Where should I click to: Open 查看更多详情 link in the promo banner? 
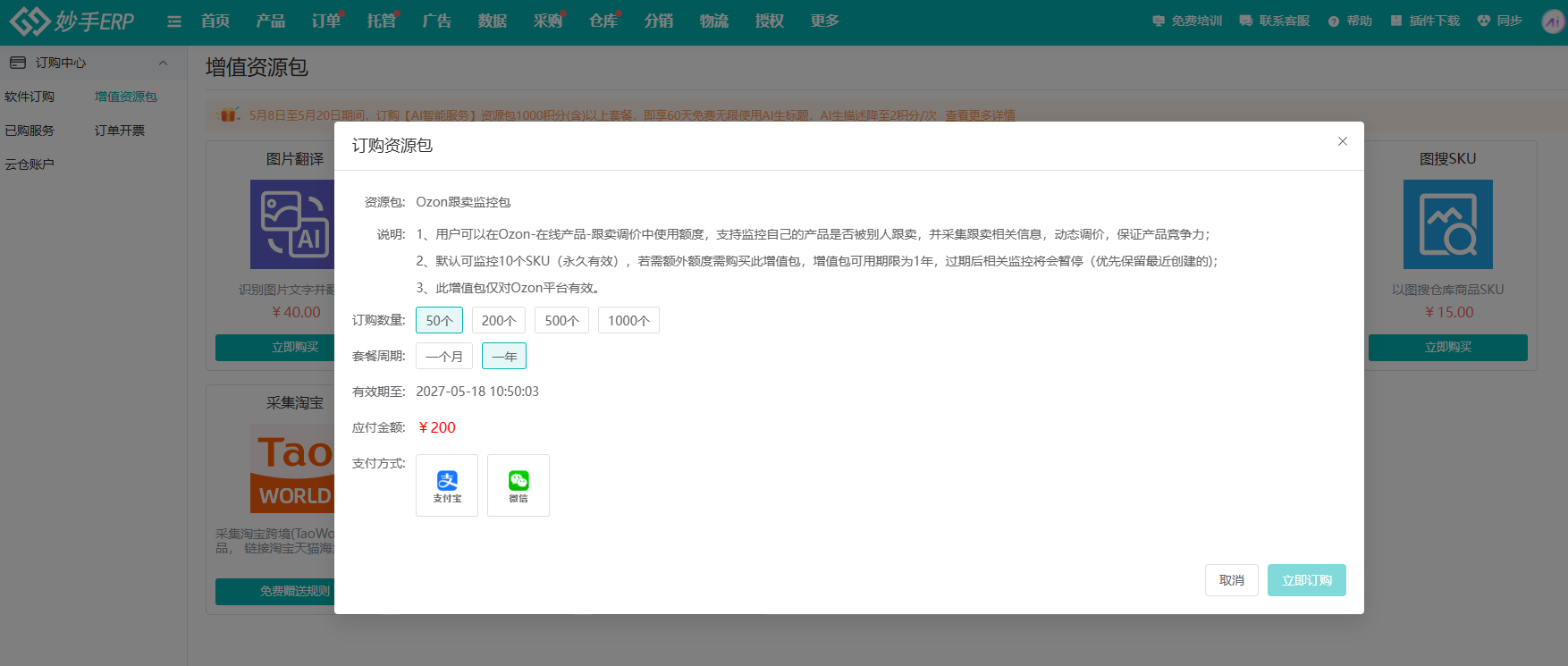(980, 115)
